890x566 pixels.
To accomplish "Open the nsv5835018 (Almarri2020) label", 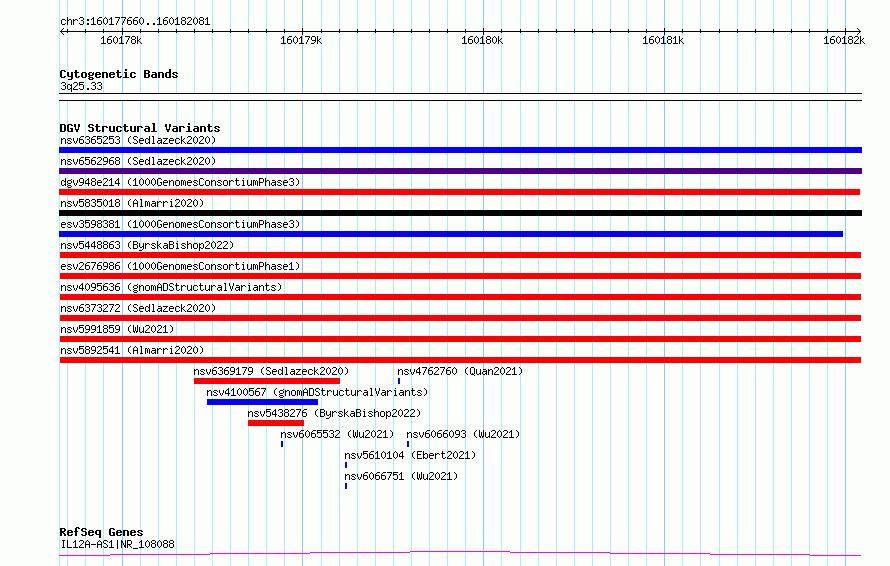I will [132, 203].
